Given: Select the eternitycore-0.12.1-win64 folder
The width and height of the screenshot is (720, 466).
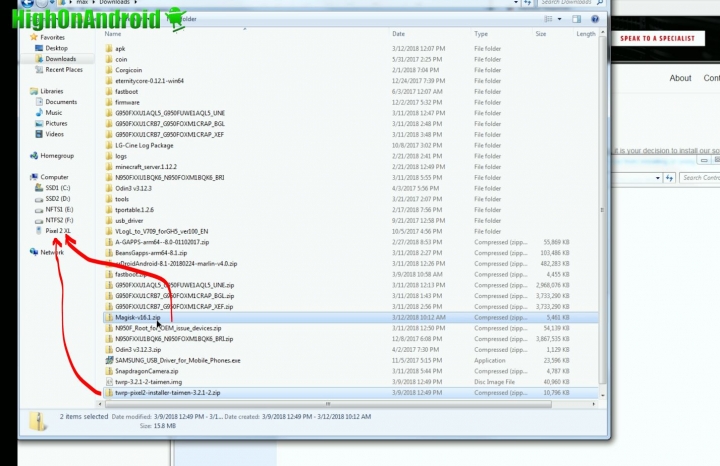Looking at the screenshot, I should [x=149, y=81].
